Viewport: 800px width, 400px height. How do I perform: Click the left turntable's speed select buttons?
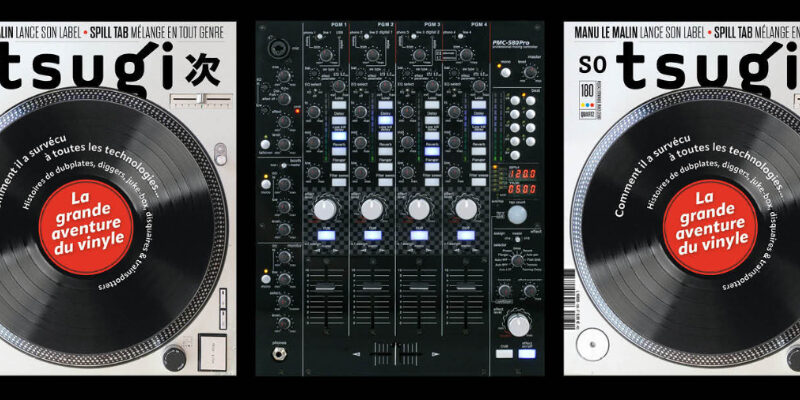(223, 311)
